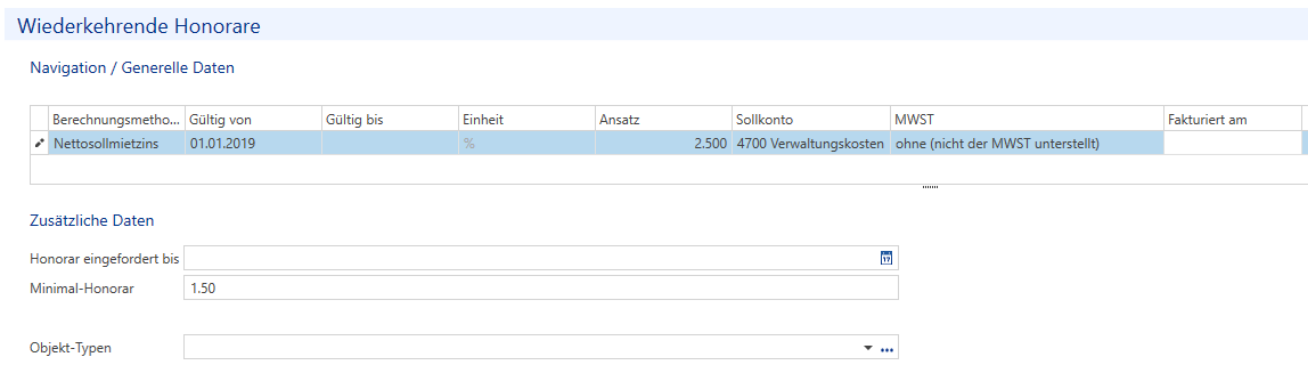The height and width of the screenshot is (365, 1308).
Task: Click the Gültig bis column header
Action: [390, 119]
